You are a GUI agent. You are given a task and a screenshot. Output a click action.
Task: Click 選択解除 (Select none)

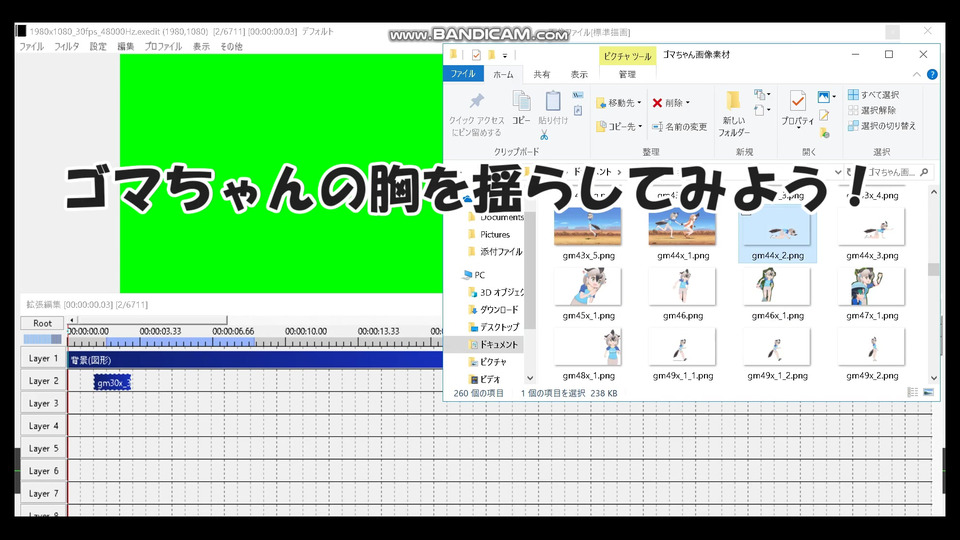click(872, 110)
